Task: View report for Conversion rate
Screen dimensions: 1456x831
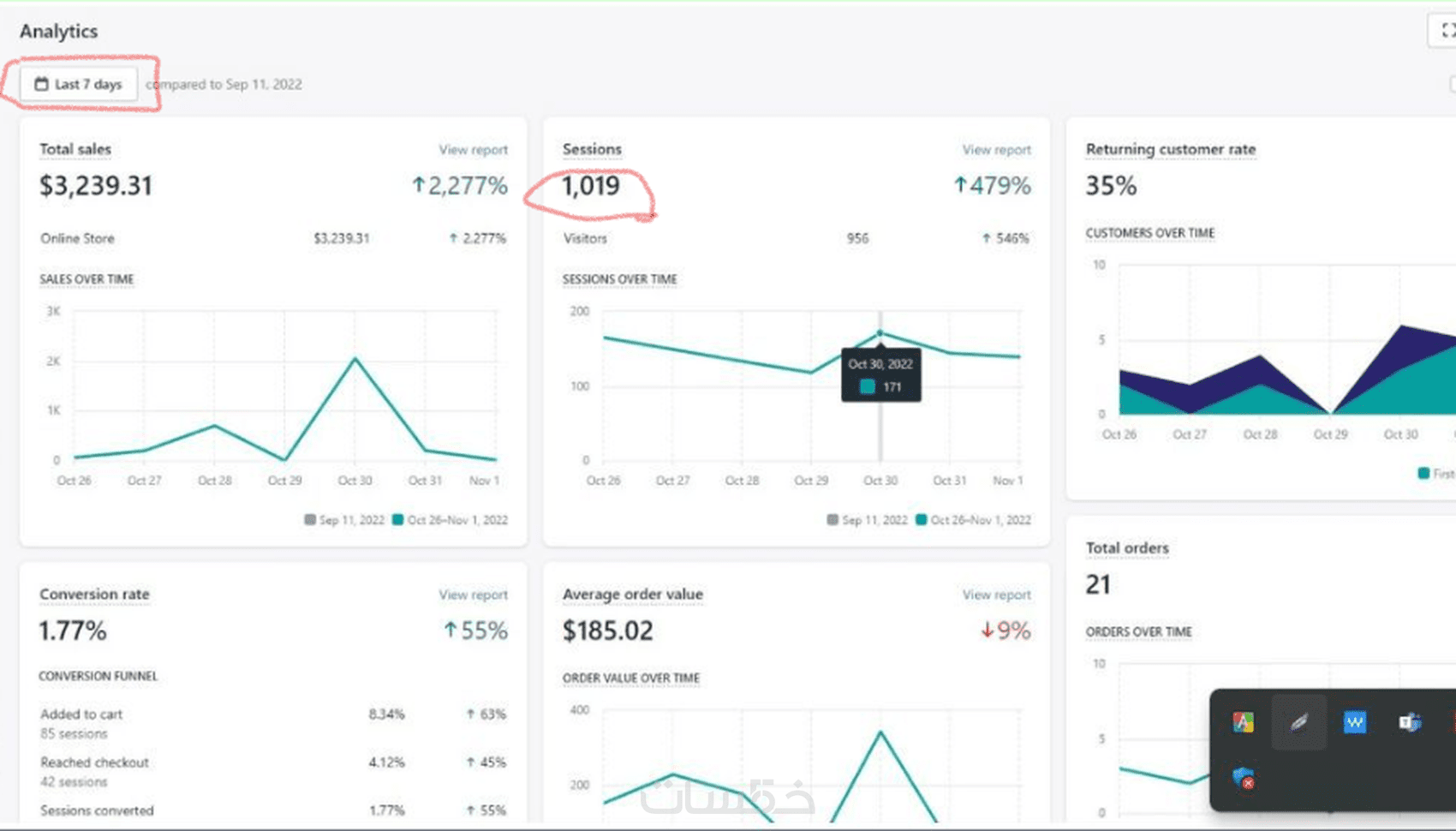Action: click(474, 595)
